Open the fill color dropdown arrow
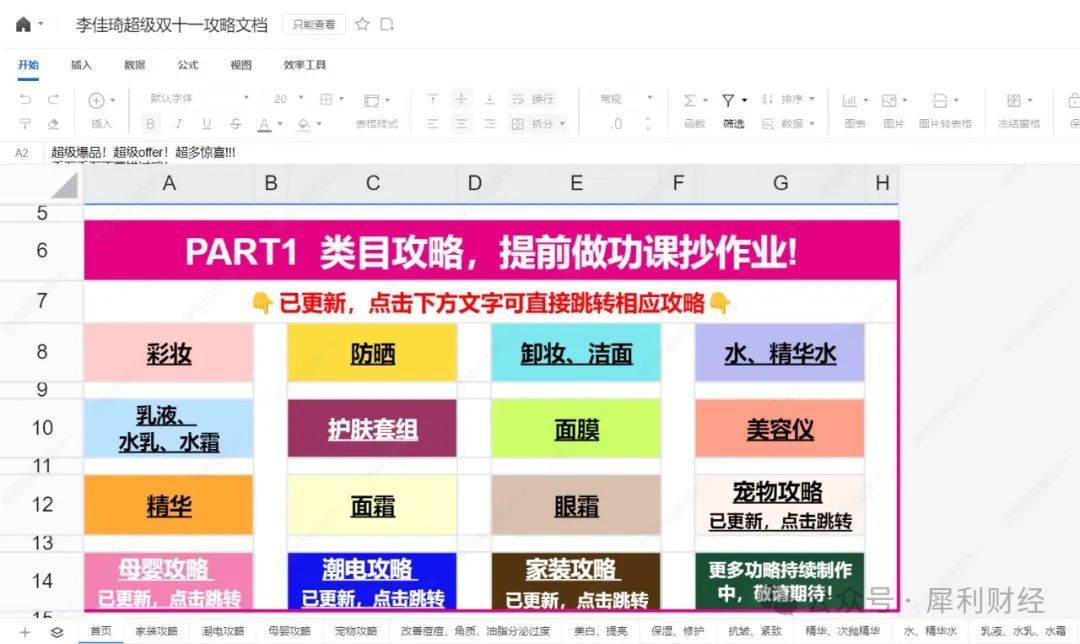This screenshot has height=644, width=1080. click(320, 124)
